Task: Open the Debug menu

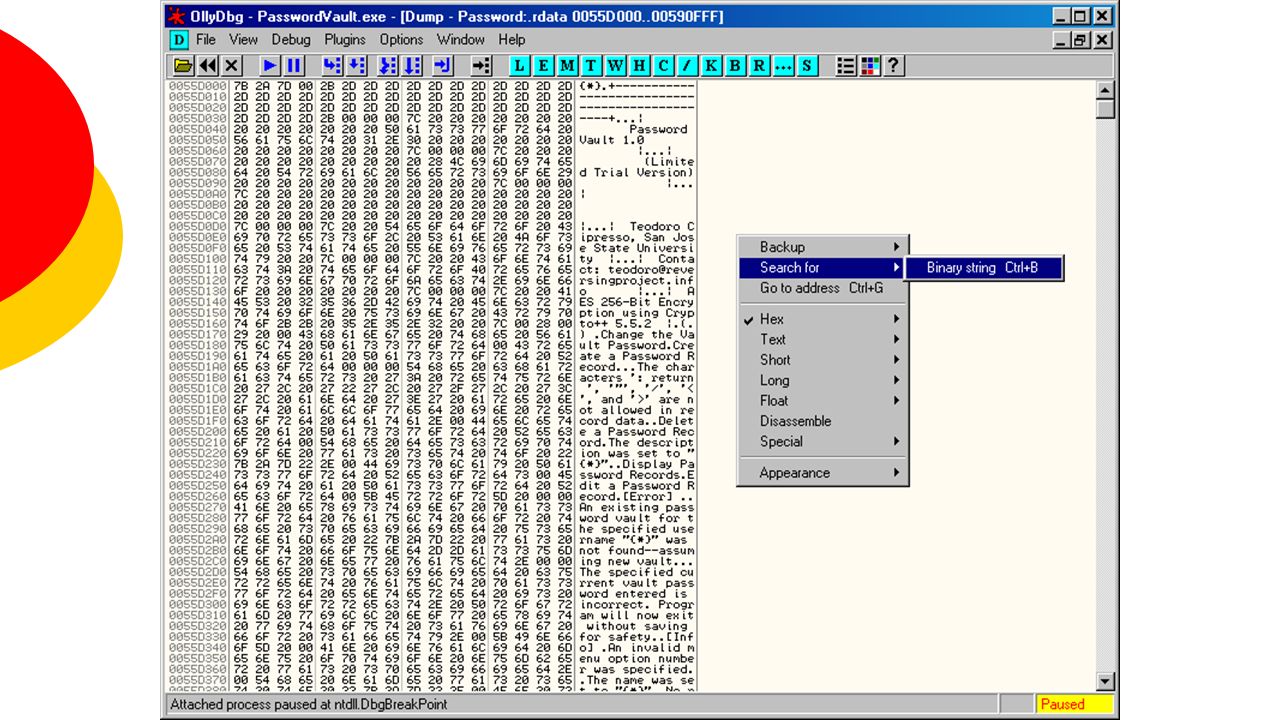Action: click(291, 40)
